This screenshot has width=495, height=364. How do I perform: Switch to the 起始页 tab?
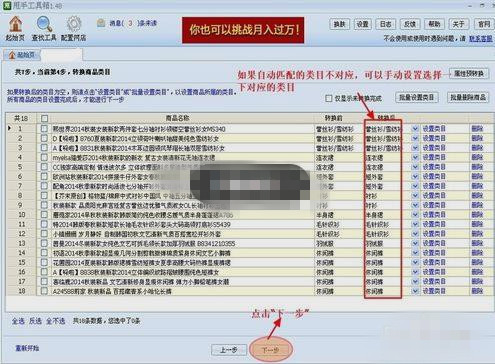(x=22, y=55)
